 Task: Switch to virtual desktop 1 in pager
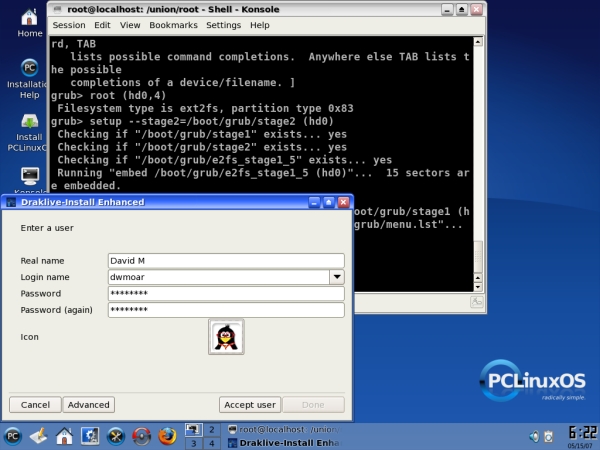click(x=194, y=429)
